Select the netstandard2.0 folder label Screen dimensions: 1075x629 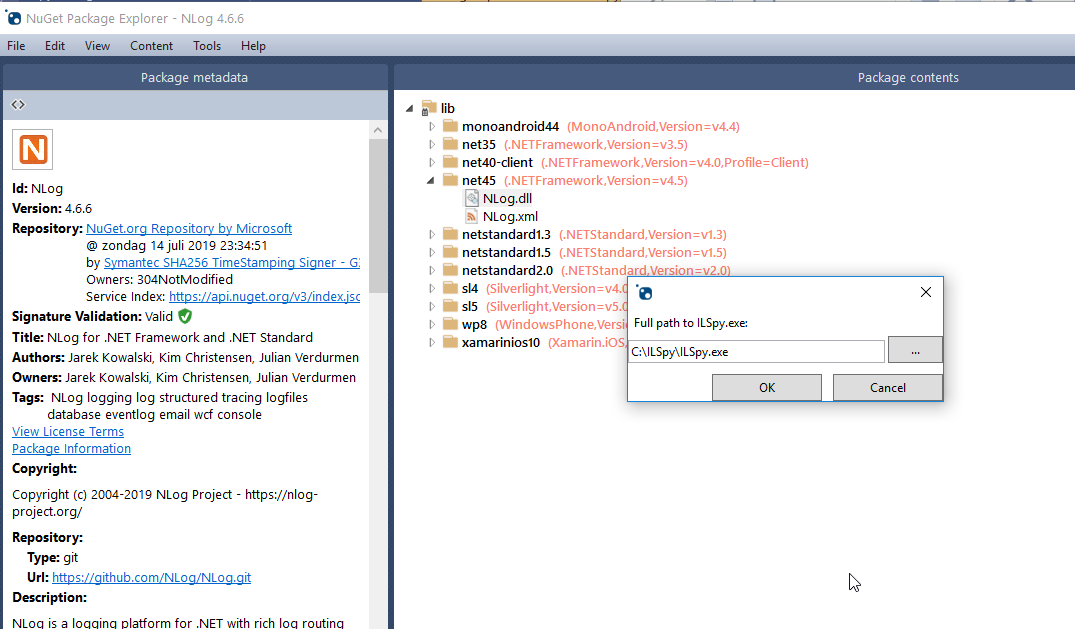pos(507,270)
